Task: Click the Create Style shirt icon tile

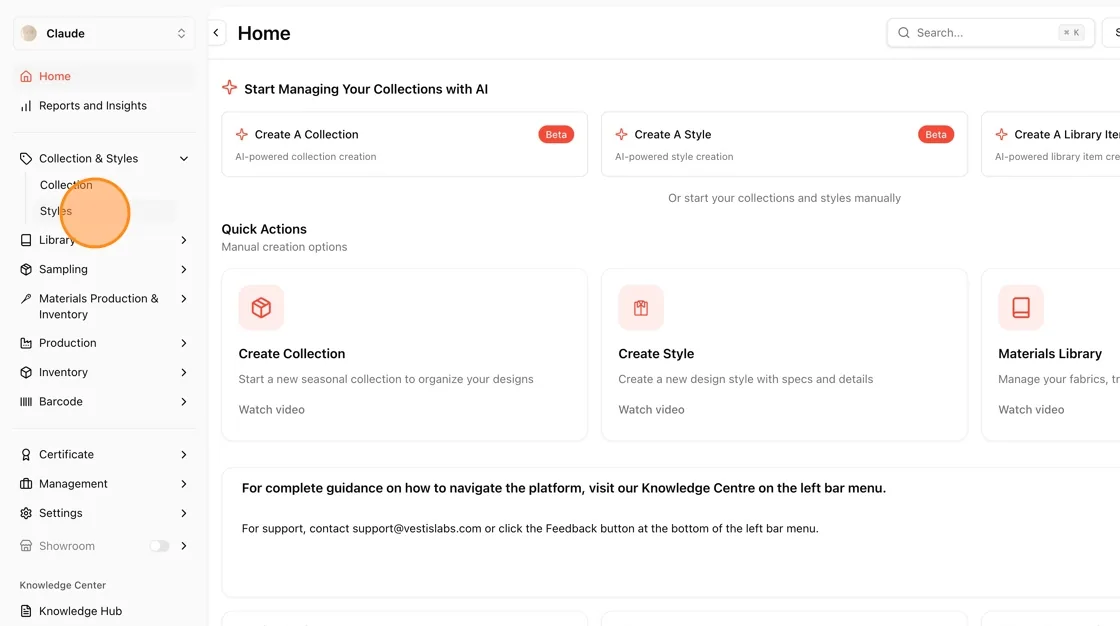Action: click(641, 307)
